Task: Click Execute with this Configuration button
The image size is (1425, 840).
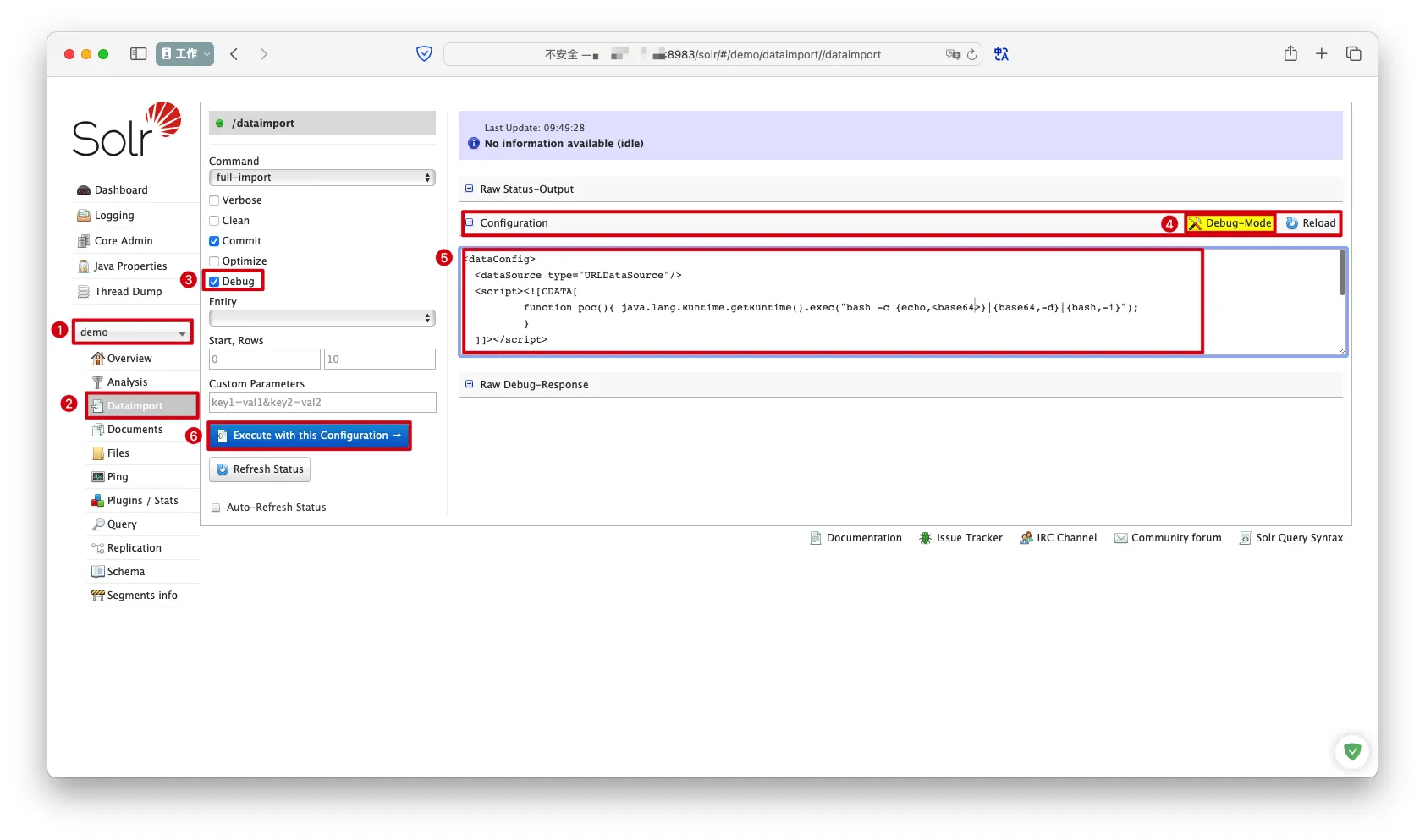Action: [309, 436]
